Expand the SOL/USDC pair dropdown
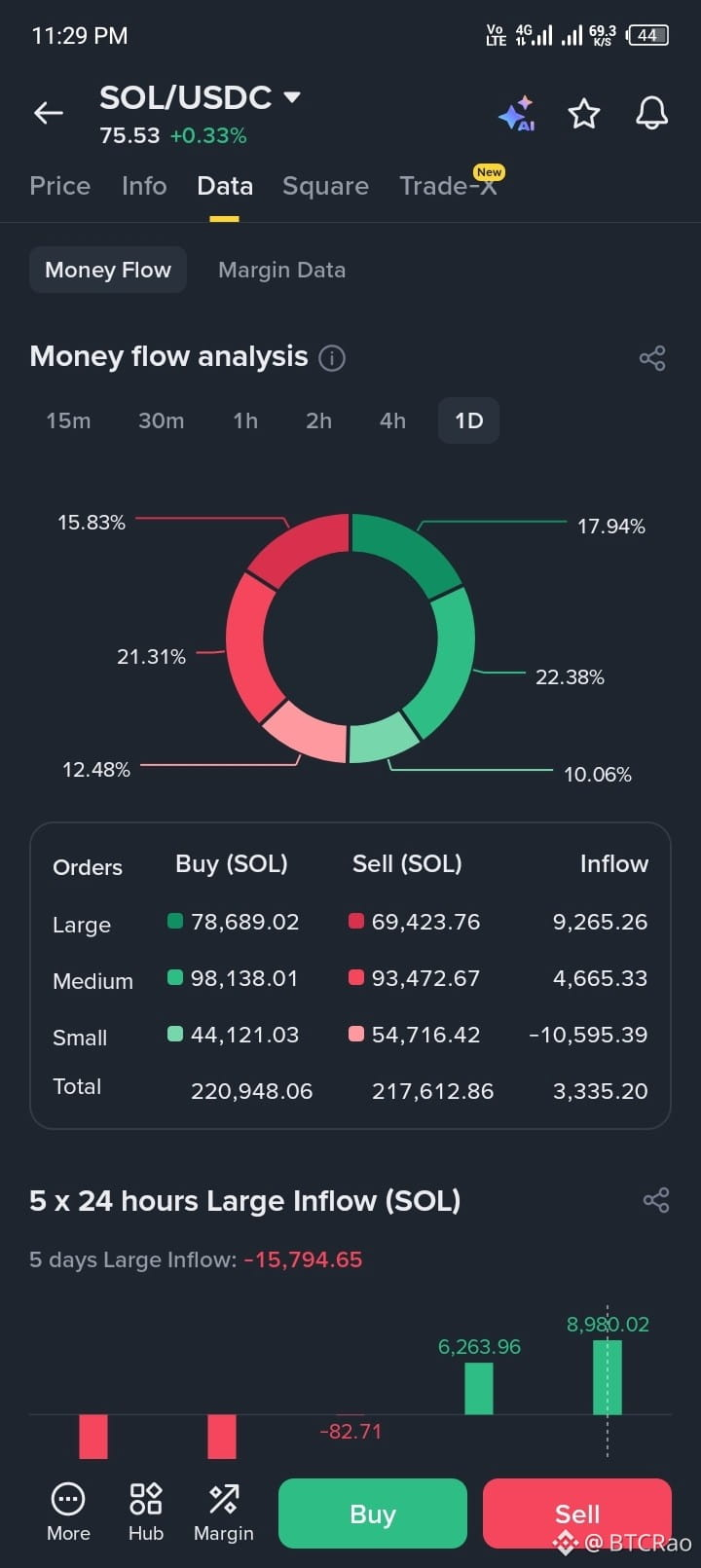 (292, 97)
